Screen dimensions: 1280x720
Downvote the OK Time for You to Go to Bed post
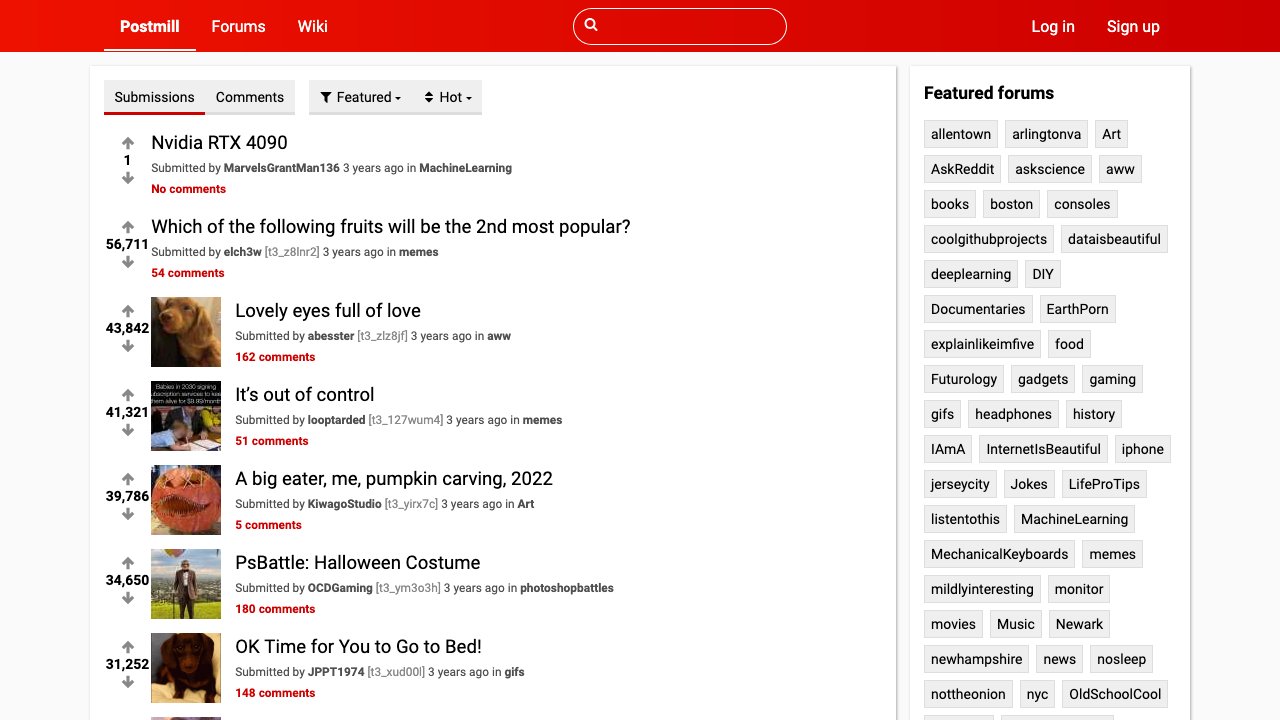pos(128,682)
